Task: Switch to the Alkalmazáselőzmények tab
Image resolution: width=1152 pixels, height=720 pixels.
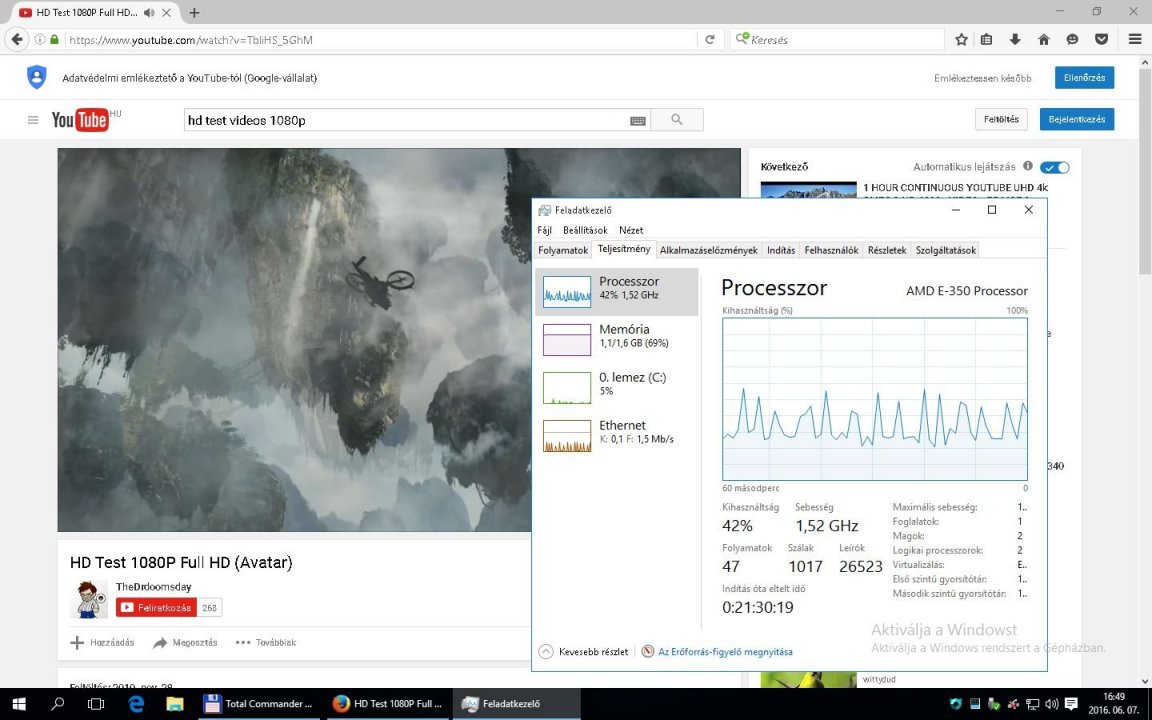Action: click(708, 251)
